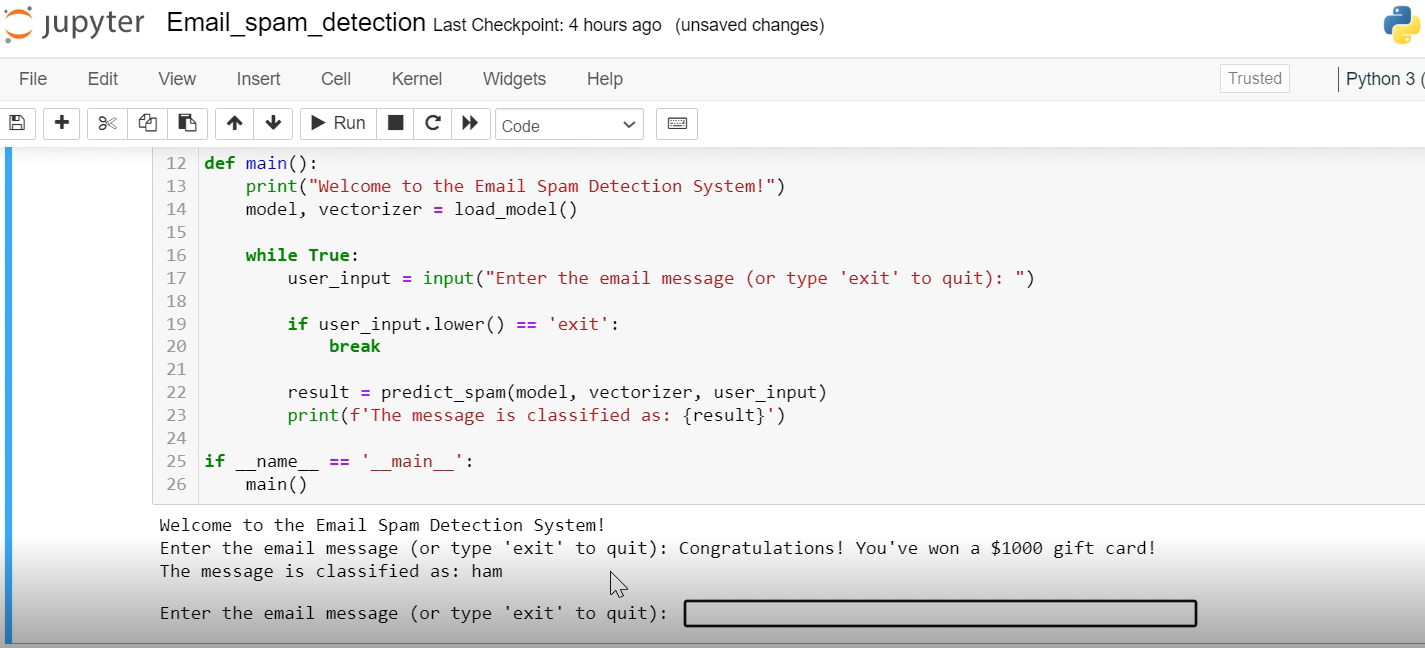Cut selected cells with scissors icon
This screenshot has width=1425, height=648.
point(108,124)
